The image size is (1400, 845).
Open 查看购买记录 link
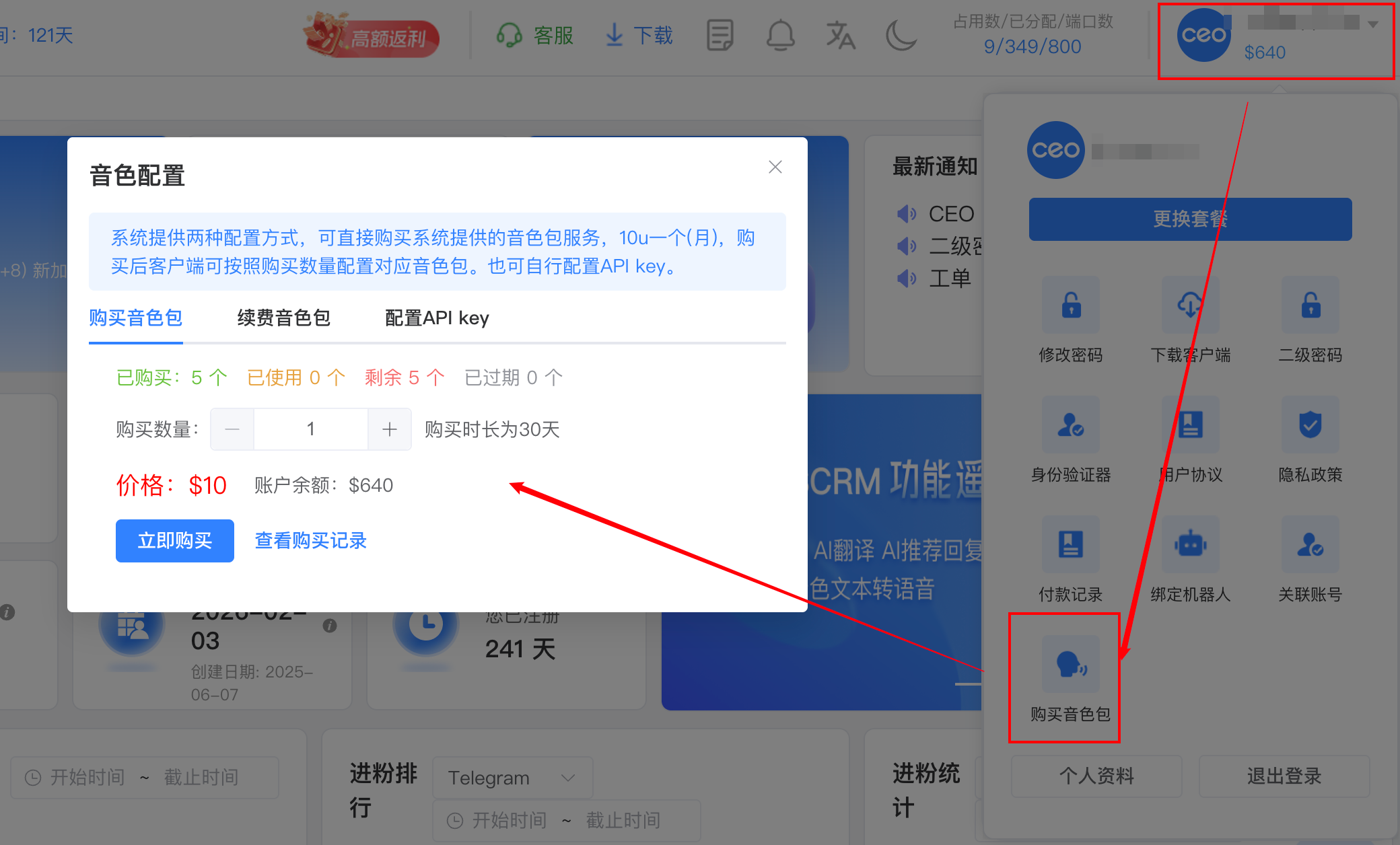point(310,540)
